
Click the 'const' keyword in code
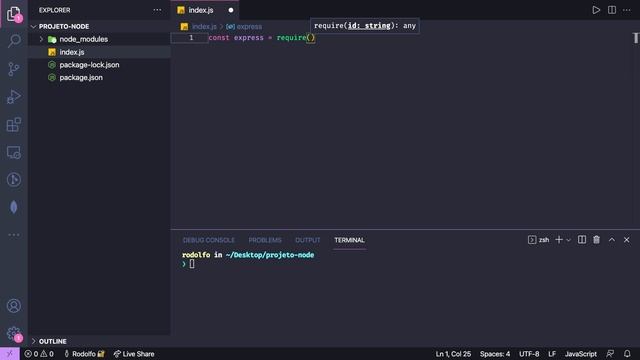(219, 38)
